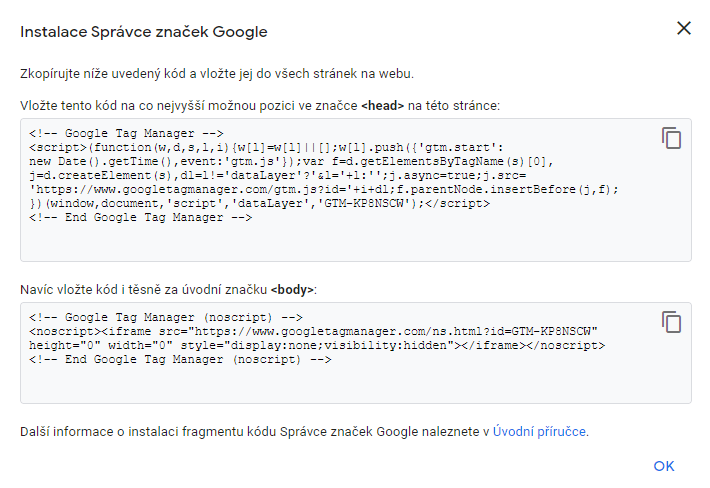Click the code line beginning 'j=d.createElement(s)'
The height and width of the screenshot is (488, 710).
(278, 175)
